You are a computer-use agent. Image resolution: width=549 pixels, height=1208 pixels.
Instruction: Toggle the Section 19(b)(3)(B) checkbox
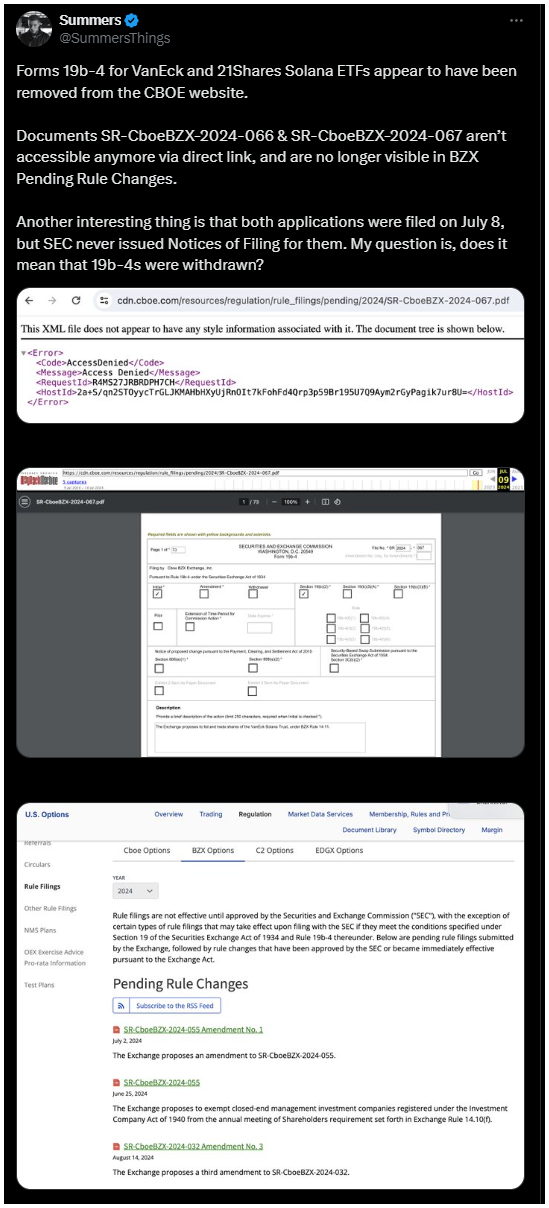tap(398, 594)
